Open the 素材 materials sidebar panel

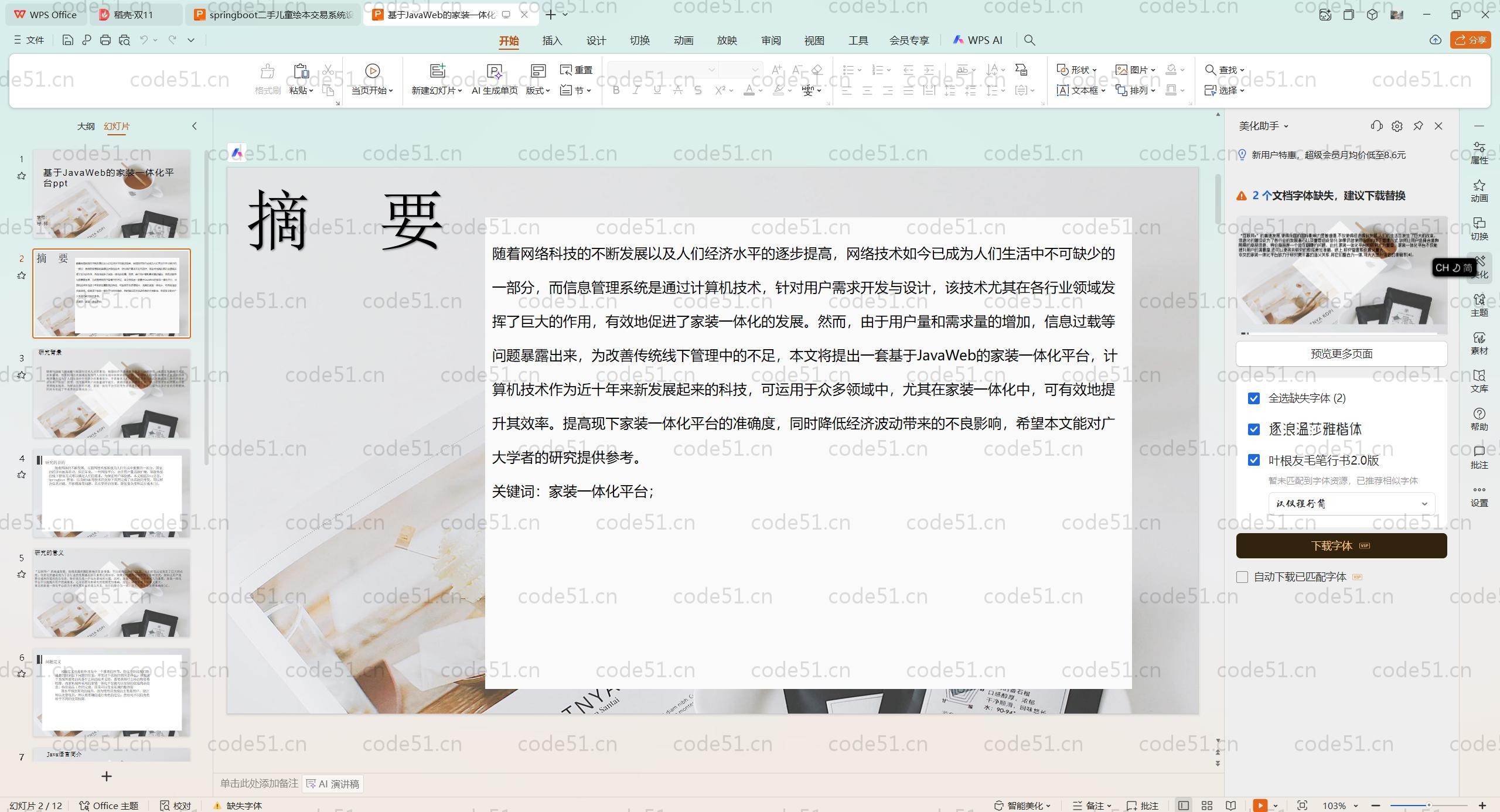(x=1479, y=343)
